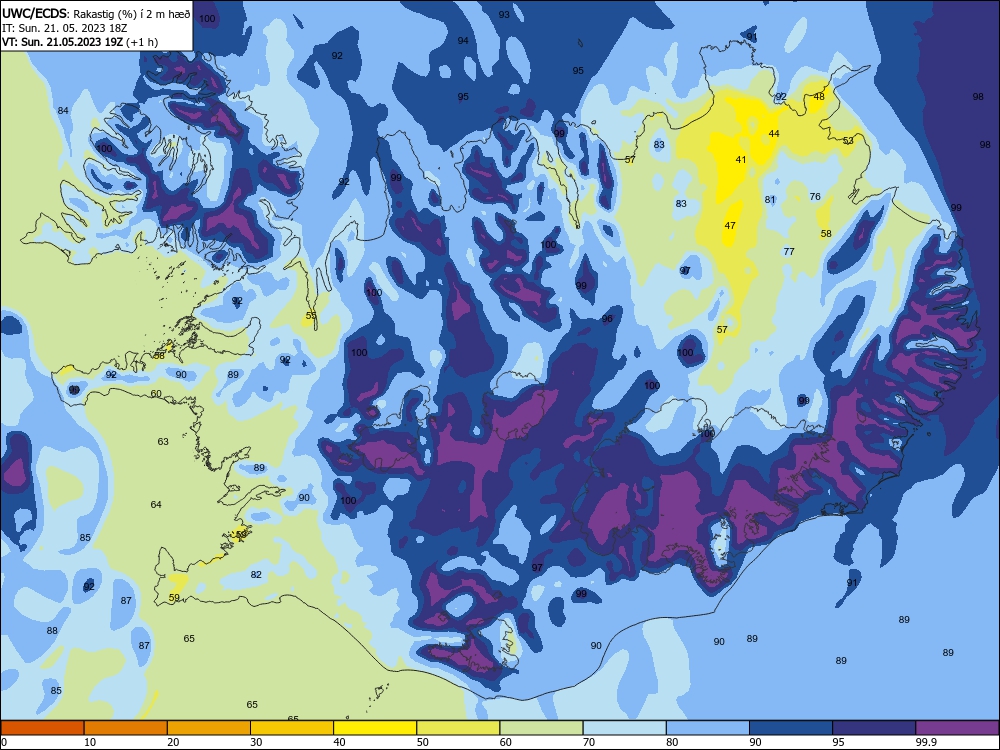Click the pale green 60–70 legend swatch

click(x=541, y=728)
